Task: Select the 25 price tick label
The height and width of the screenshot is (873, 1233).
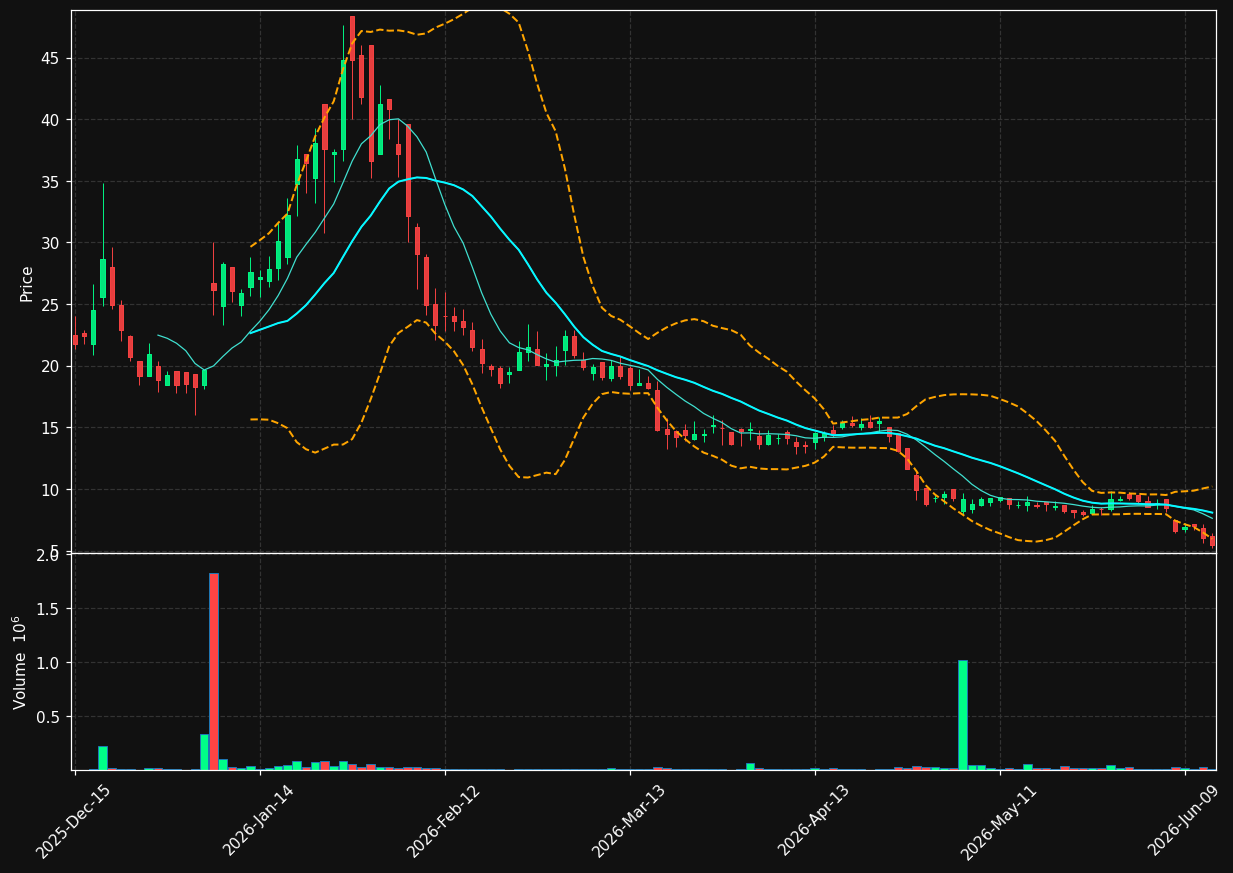Action: click(x=51, y=305)
